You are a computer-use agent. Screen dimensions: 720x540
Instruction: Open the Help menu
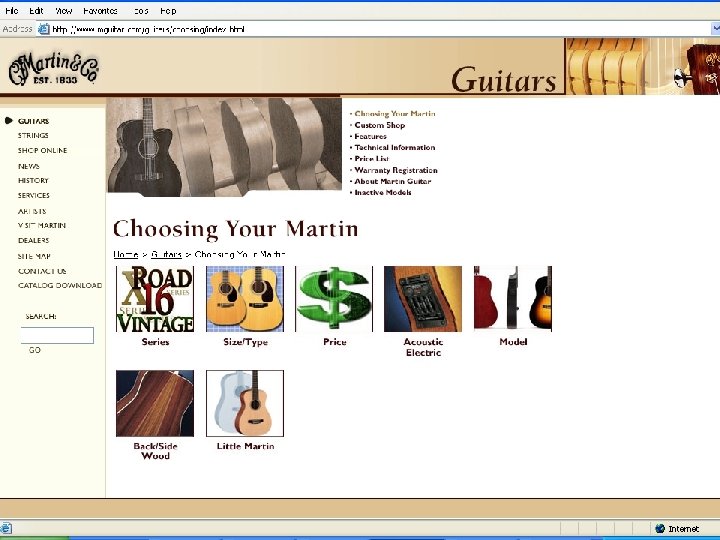[x=168, y=11]
